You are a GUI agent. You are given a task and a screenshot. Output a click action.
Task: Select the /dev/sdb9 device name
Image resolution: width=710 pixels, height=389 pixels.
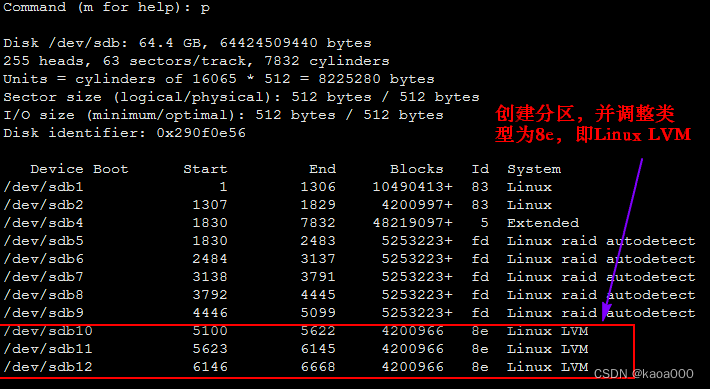point(43,313)
